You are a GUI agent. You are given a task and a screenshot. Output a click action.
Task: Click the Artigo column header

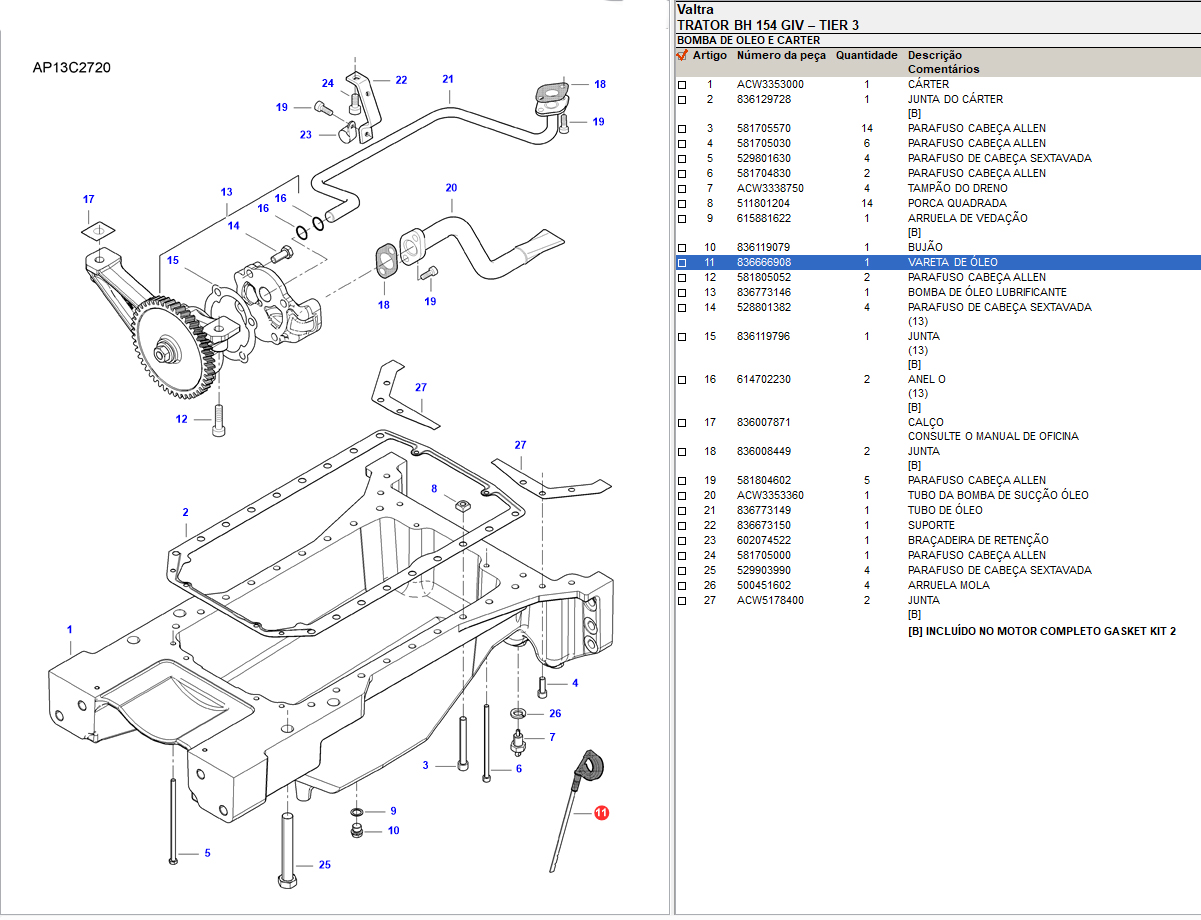(710, 56)
